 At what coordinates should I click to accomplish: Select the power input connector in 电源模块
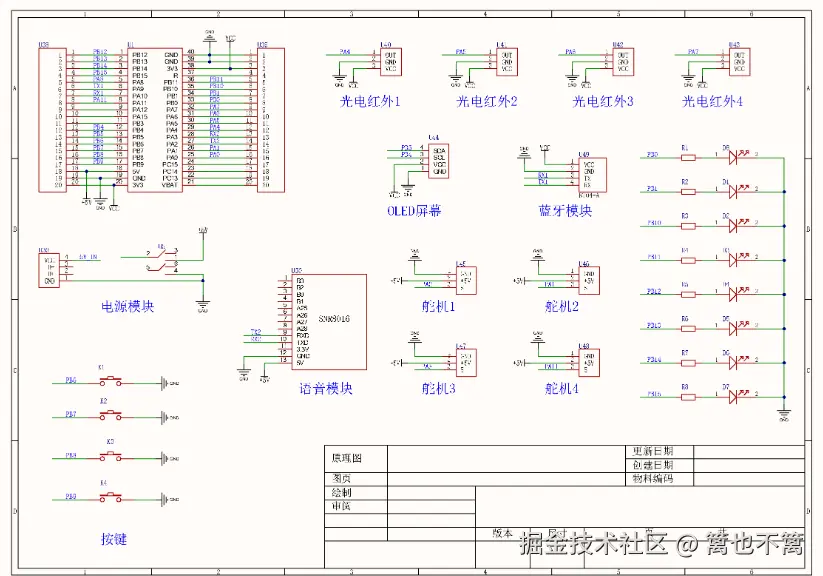49,270
